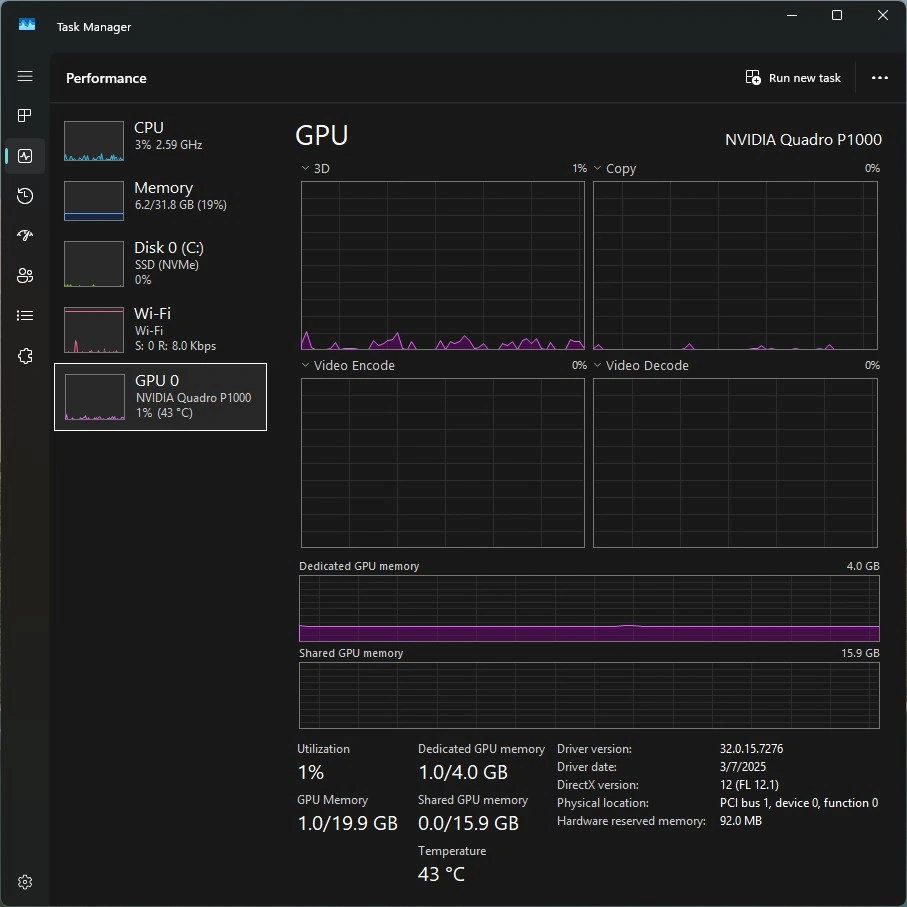Image resolution: width=907 pixels, height=907 pixels.
Task: Go to the Processes page icon
Action: 25,116
